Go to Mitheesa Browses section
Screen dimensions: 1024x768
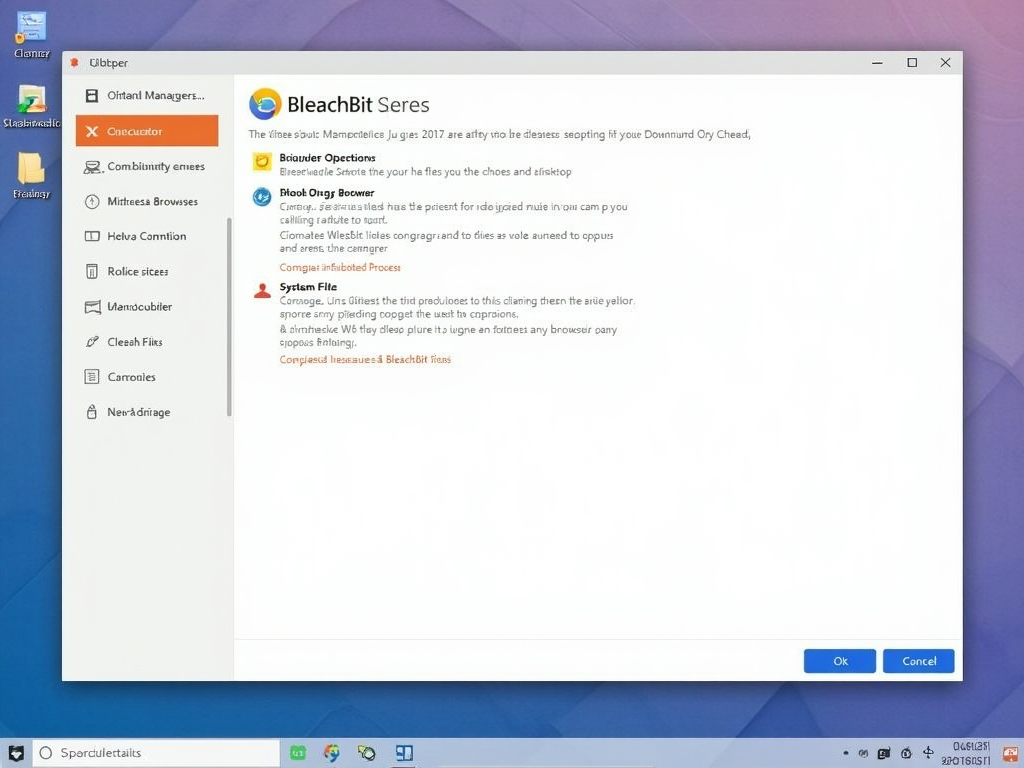click(x=147, y=202)
